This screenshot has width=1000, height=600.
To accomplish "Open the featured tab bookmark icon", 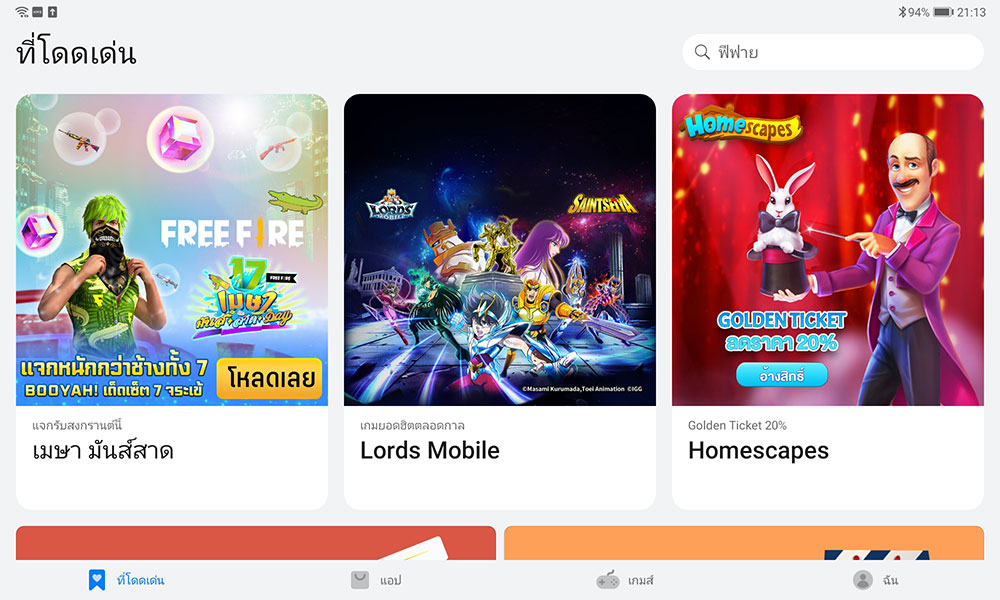I will tap(97, 580).
